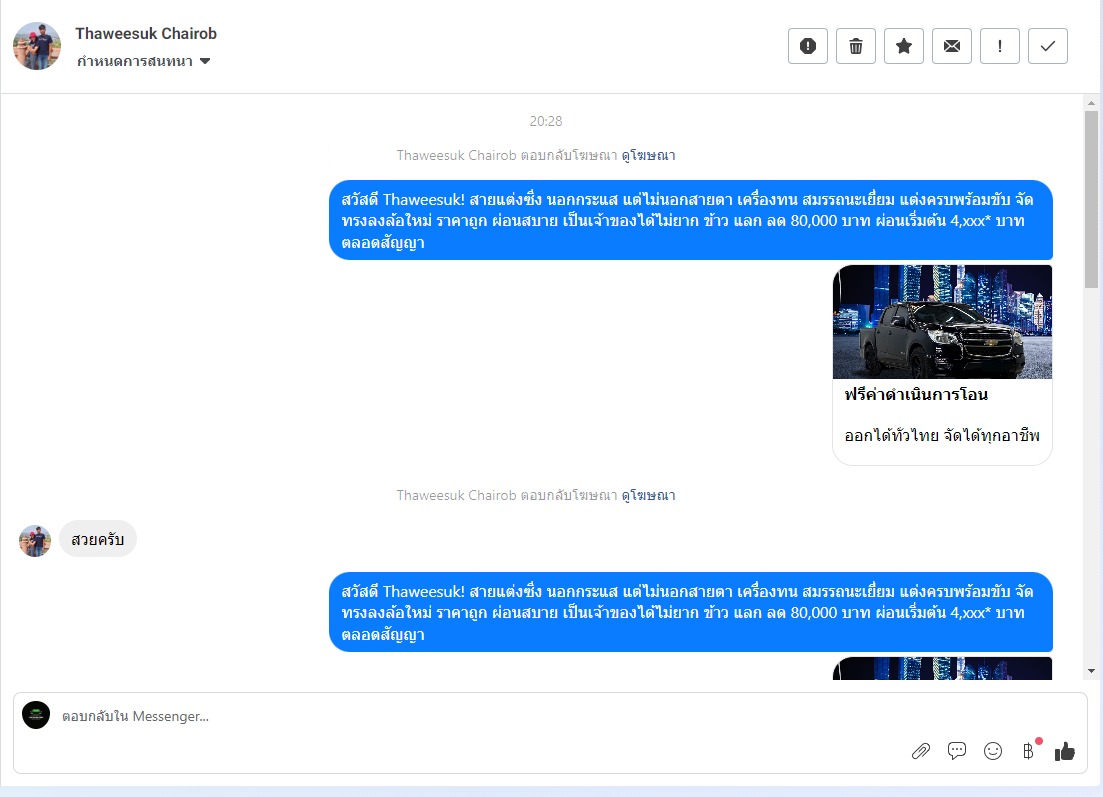1103x797 pixels.
Task: Click chat scrollbar thumb
Action: point(1091,199)
